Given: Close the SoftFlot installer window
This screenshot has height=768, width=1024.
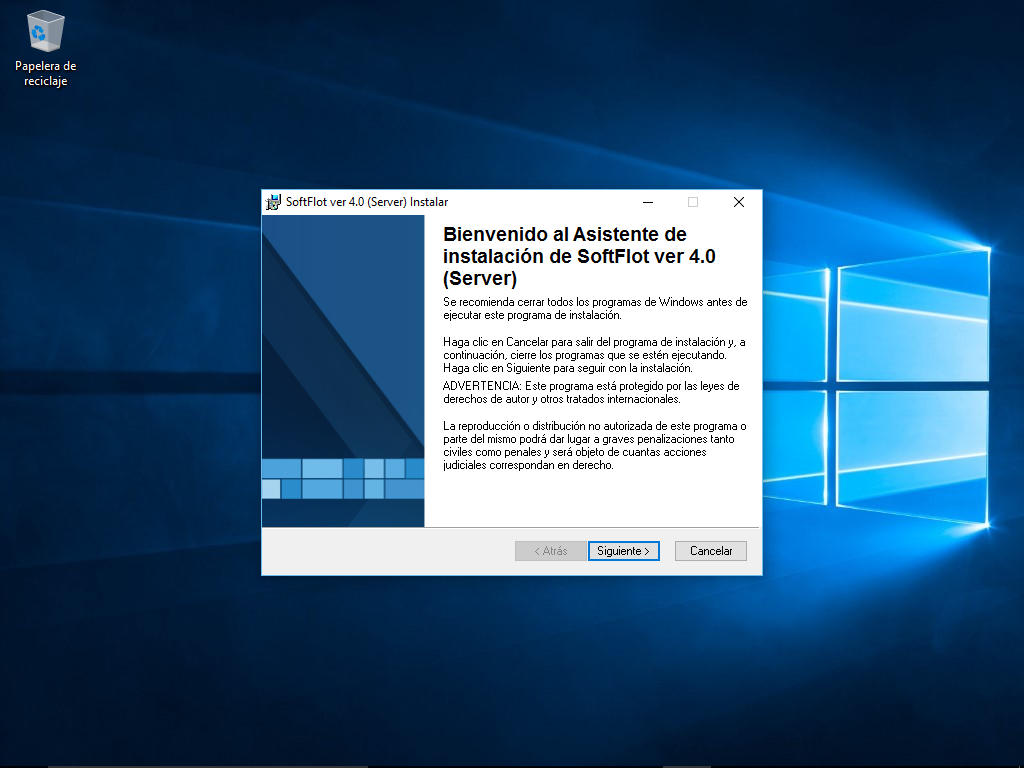Looking at the screenshot, I should [x=738, y=202].
